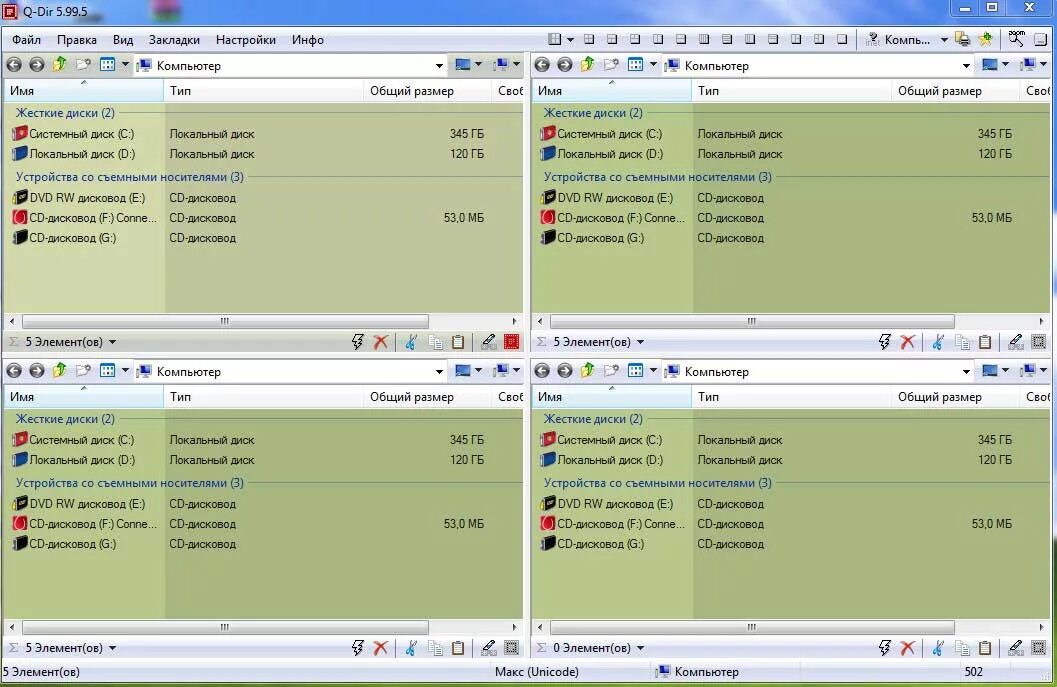1057x687 pixels.
Task: Click the lightning refresh icon in top-right pane
Action: point(883,341)
